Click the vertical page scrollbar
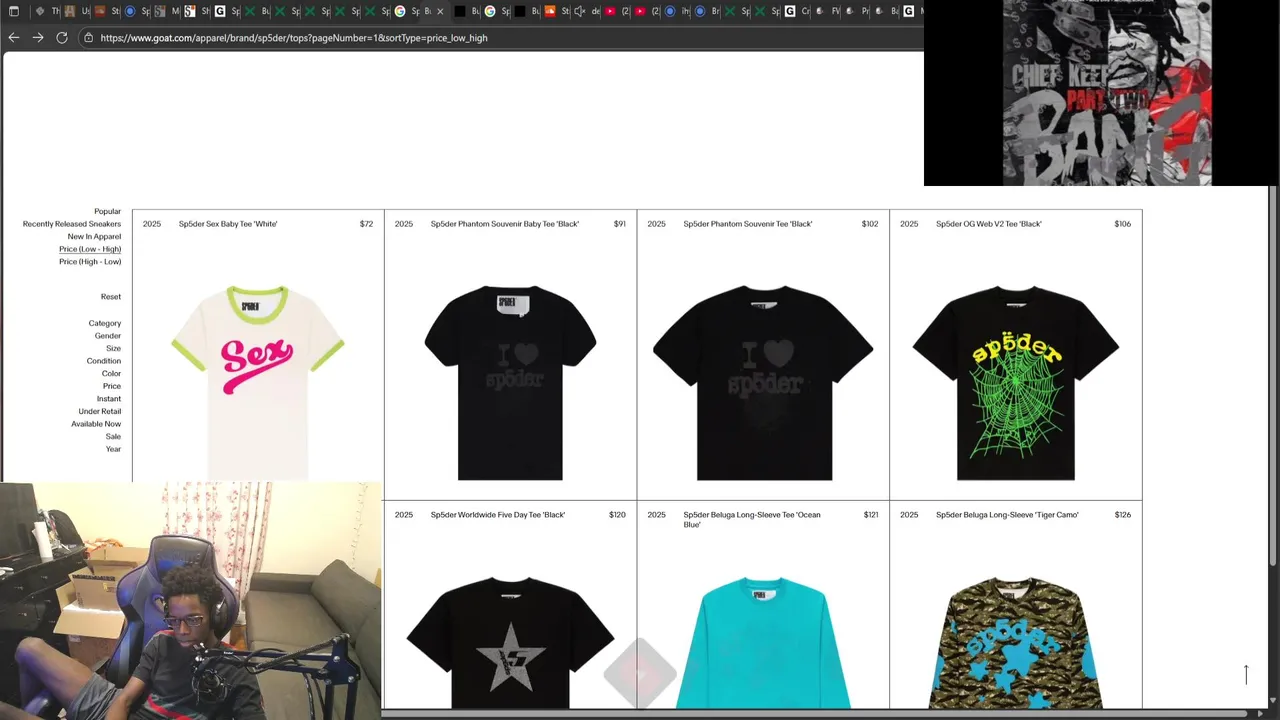 click(x=1273, y=375)
